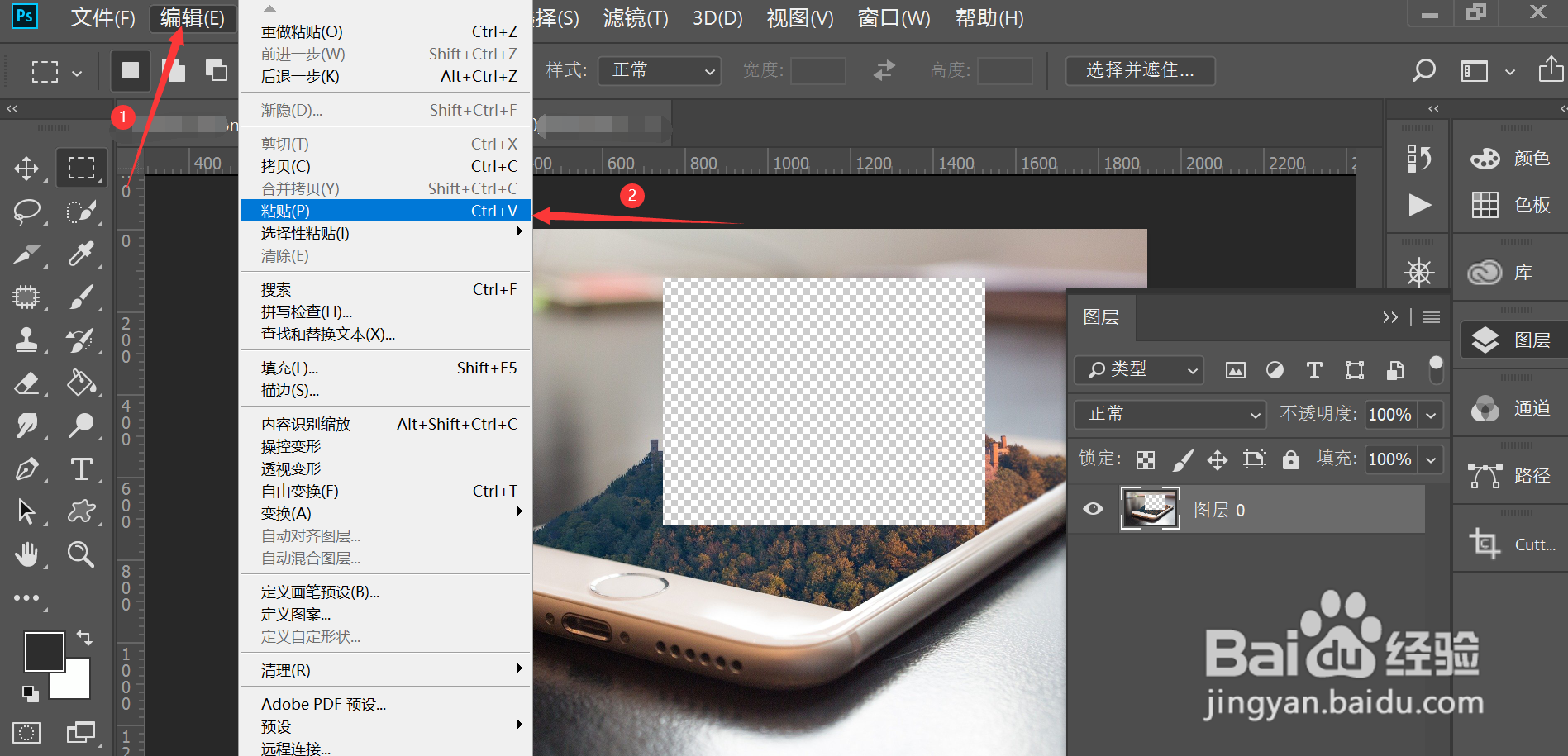The height and width of the screenshot is (756, 1568).
Task: Lock transparent pixels
Action: pyautogui.click(x=1146, y=460)
